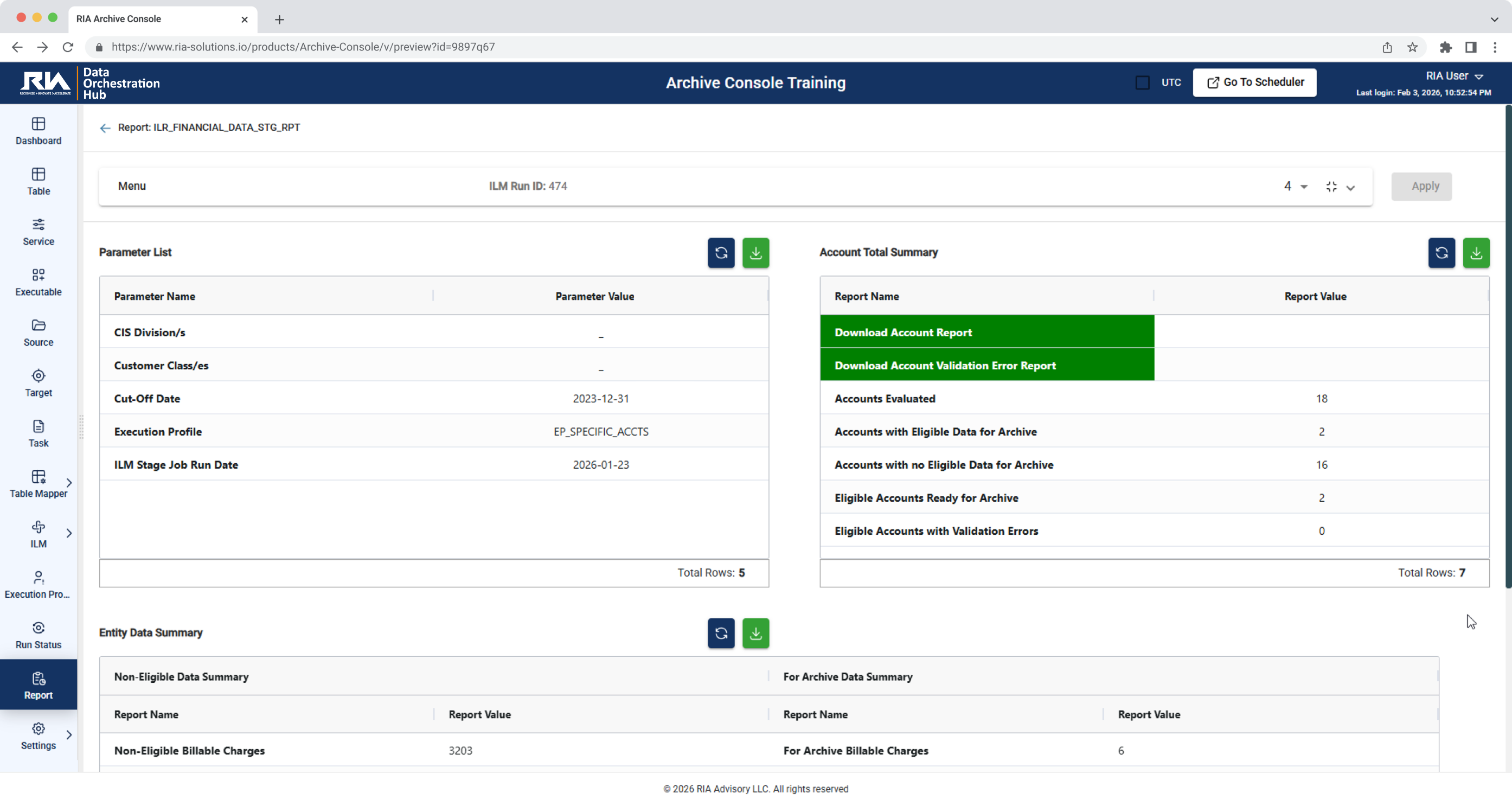Open the Run Status sidebar item
The height and width of the screenshot is (806, 1512).
click(38, 636)
